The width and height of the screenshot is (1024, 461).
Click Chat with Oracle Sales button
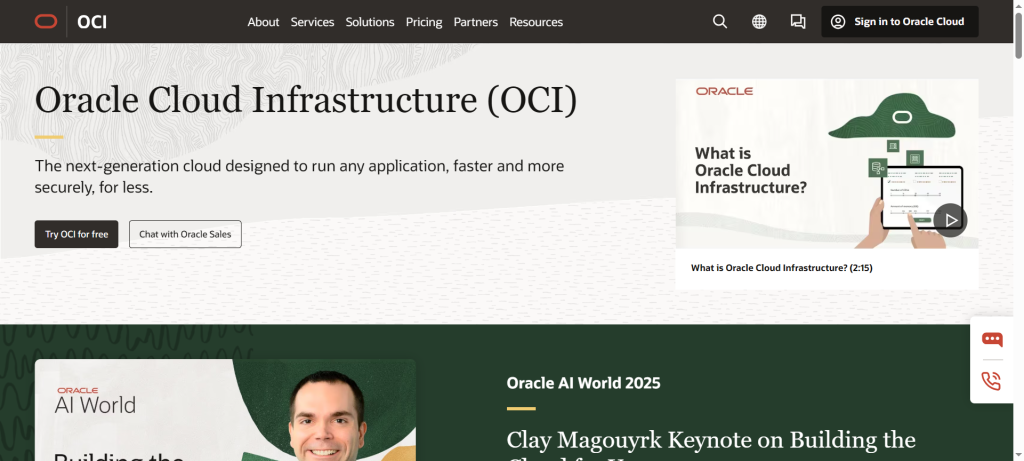(x=185, y=234)
